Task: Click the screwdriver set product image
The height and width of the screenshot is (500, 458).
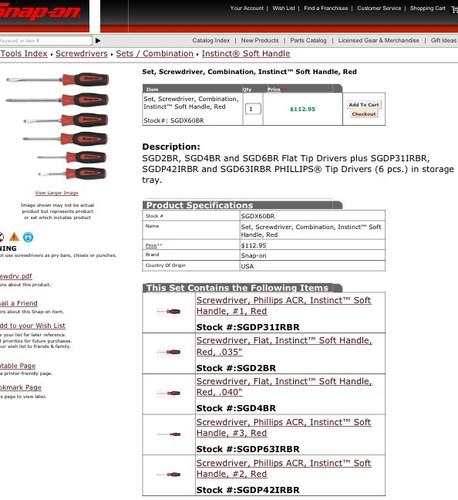Action: tap(57, 127)
